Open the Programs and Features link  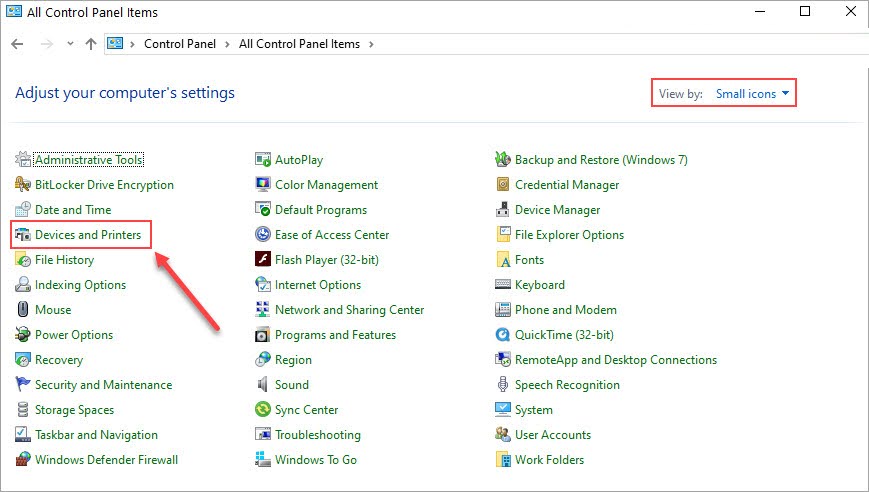[x=335, y=335]
